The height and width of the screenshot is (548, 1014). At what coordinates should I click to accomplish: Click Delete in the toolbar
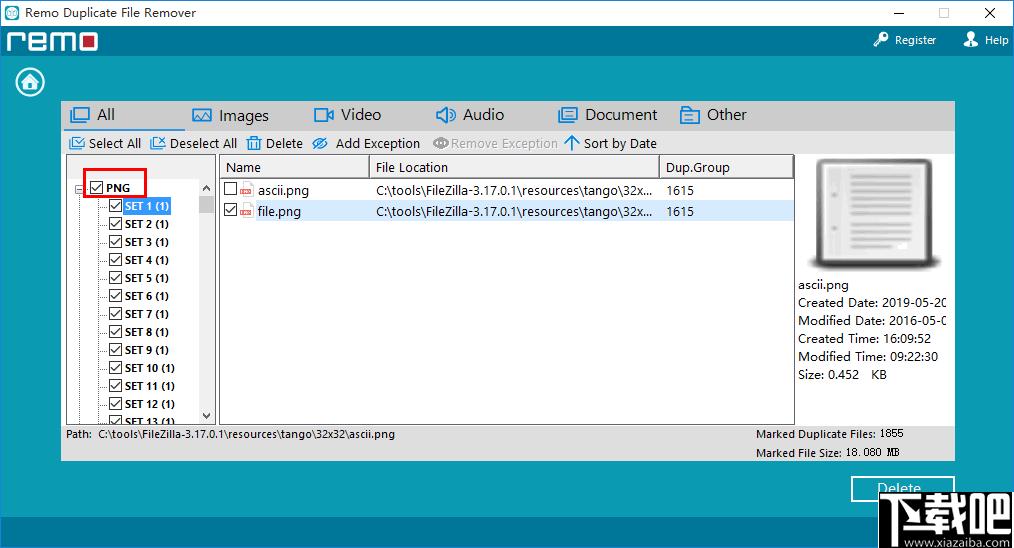coord(274,143)
